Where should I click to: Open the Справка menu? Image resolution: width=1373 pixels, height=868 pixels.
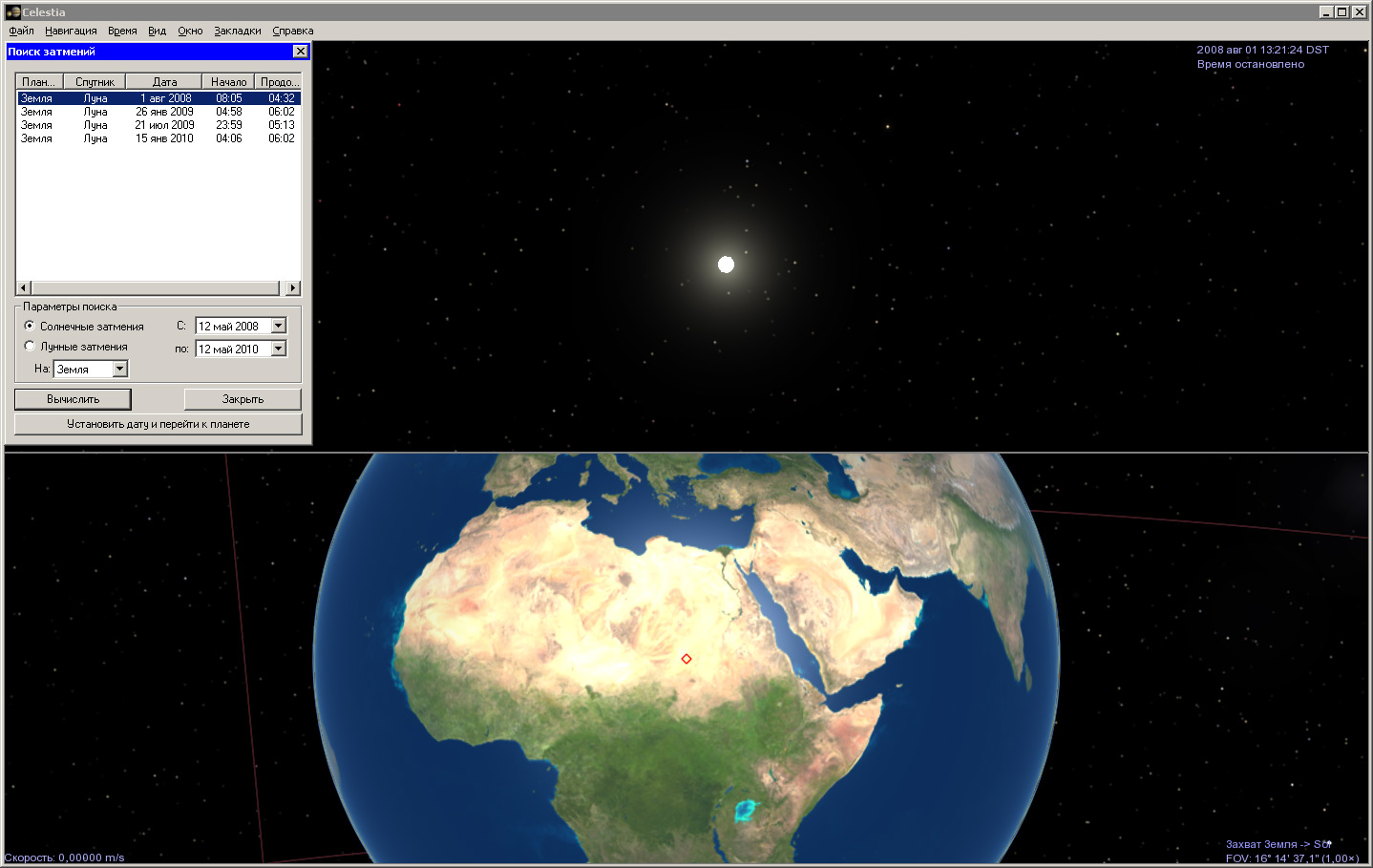coord(293,31)
